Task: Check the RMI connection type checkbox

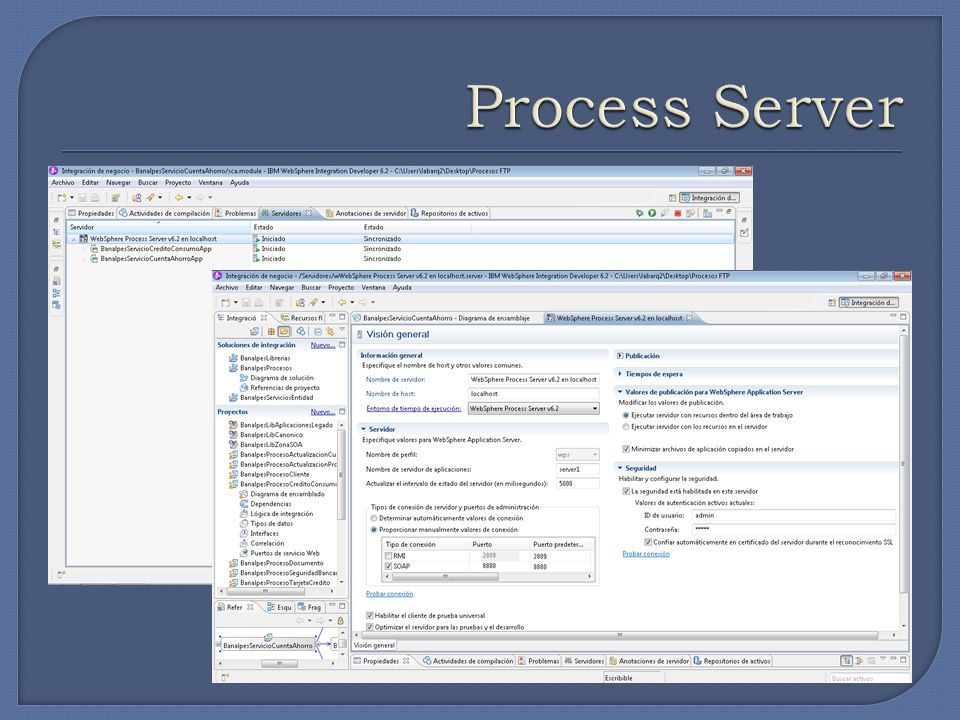Action: point(388,556)
